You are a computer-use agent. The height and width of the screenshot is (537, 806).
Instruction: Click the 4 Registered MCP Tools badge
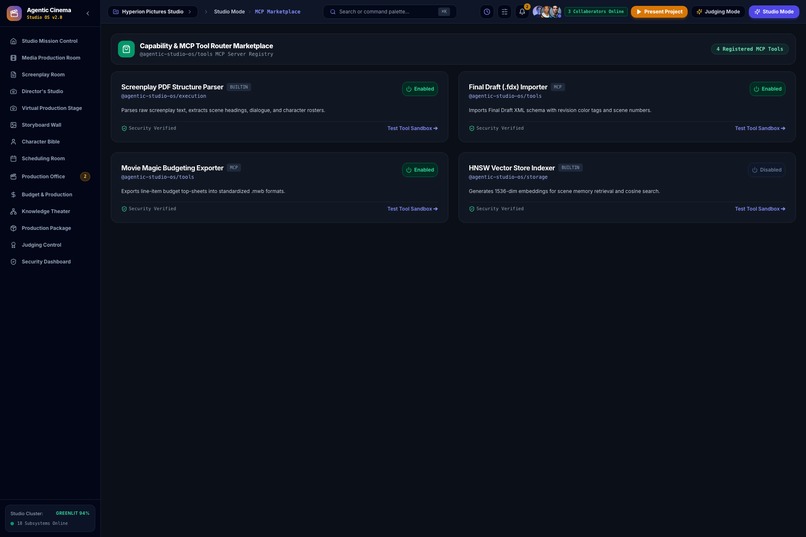tap(749, 49)
